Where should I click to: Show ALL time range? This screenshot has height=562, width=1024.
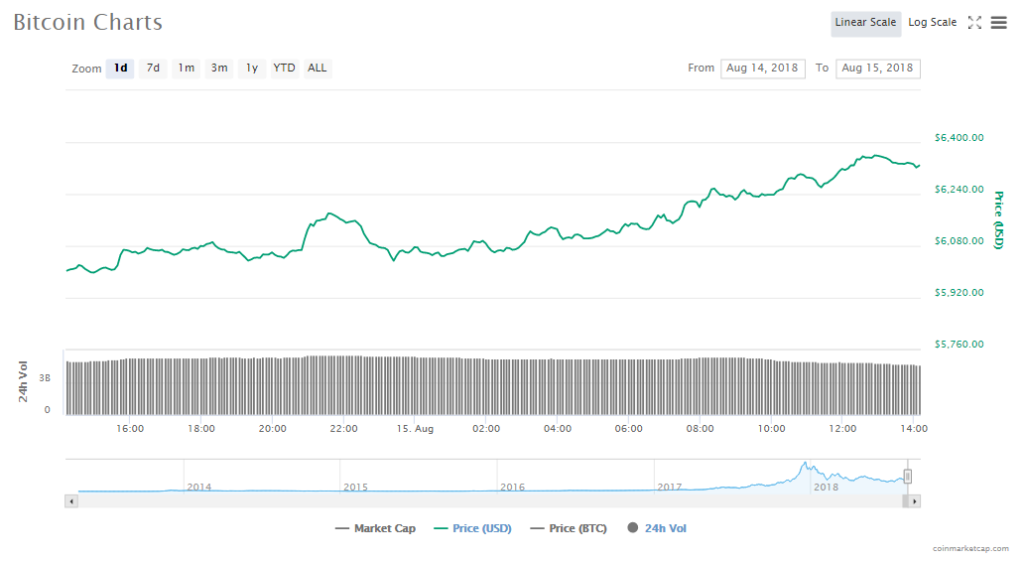[317, 68]
